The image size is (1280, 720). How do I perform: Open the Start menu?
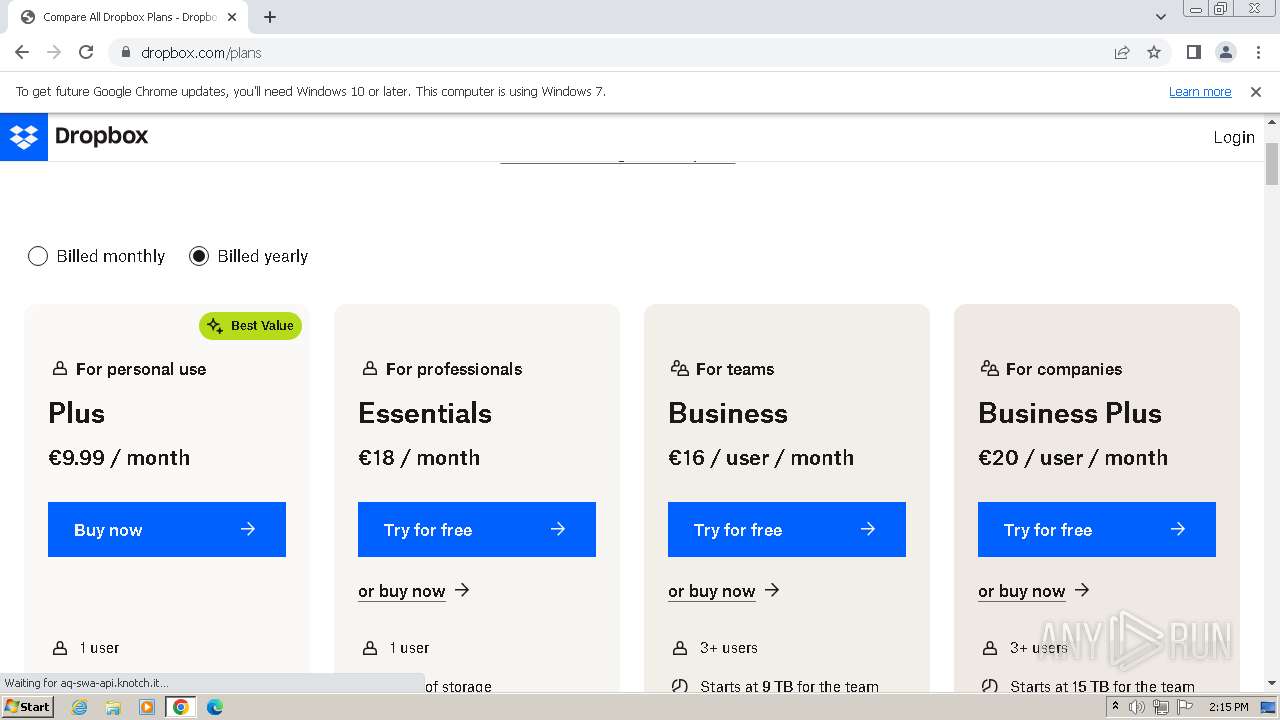point(27,707)
